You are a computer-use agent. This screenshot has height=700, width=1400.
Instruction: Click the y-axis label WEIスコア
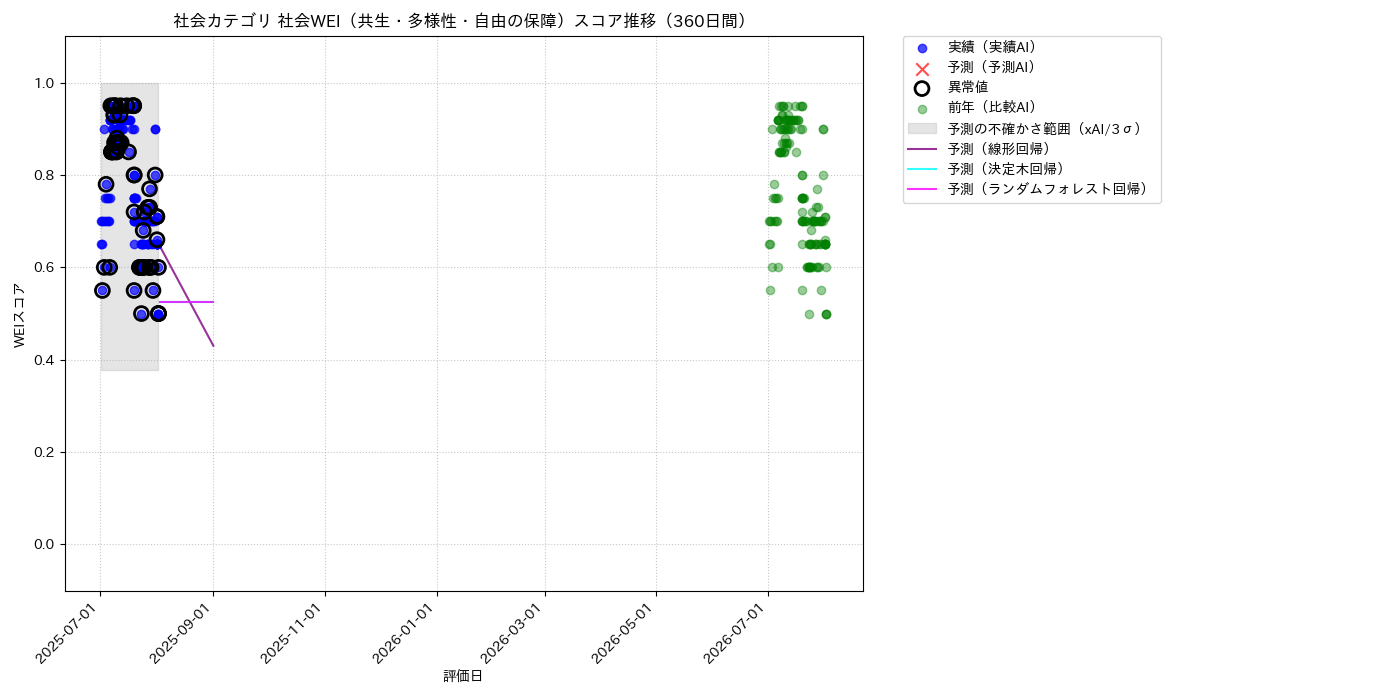[20, 314]
